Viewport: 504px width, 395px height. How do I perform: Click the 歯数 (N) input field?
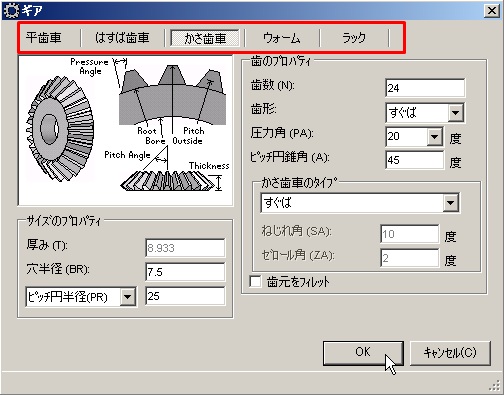click(x=425, y=88)
